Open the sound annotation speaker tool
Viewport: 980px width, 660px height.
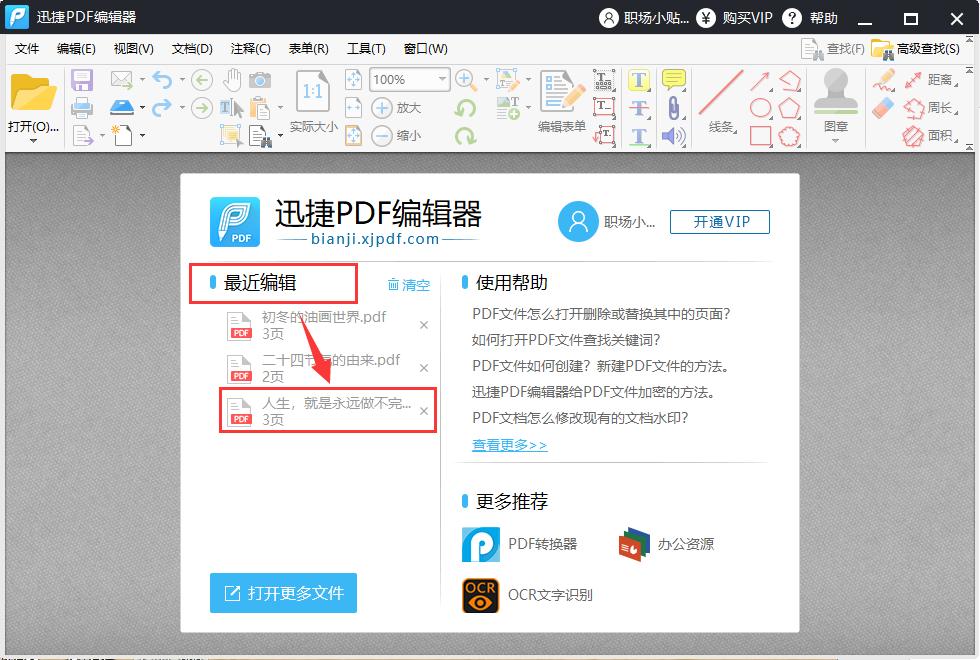click(673, 135)
